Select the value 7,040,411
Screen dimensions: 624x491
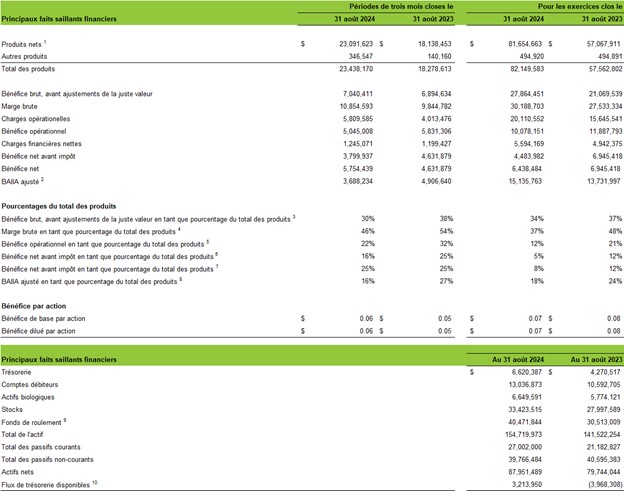coord(358,94)
